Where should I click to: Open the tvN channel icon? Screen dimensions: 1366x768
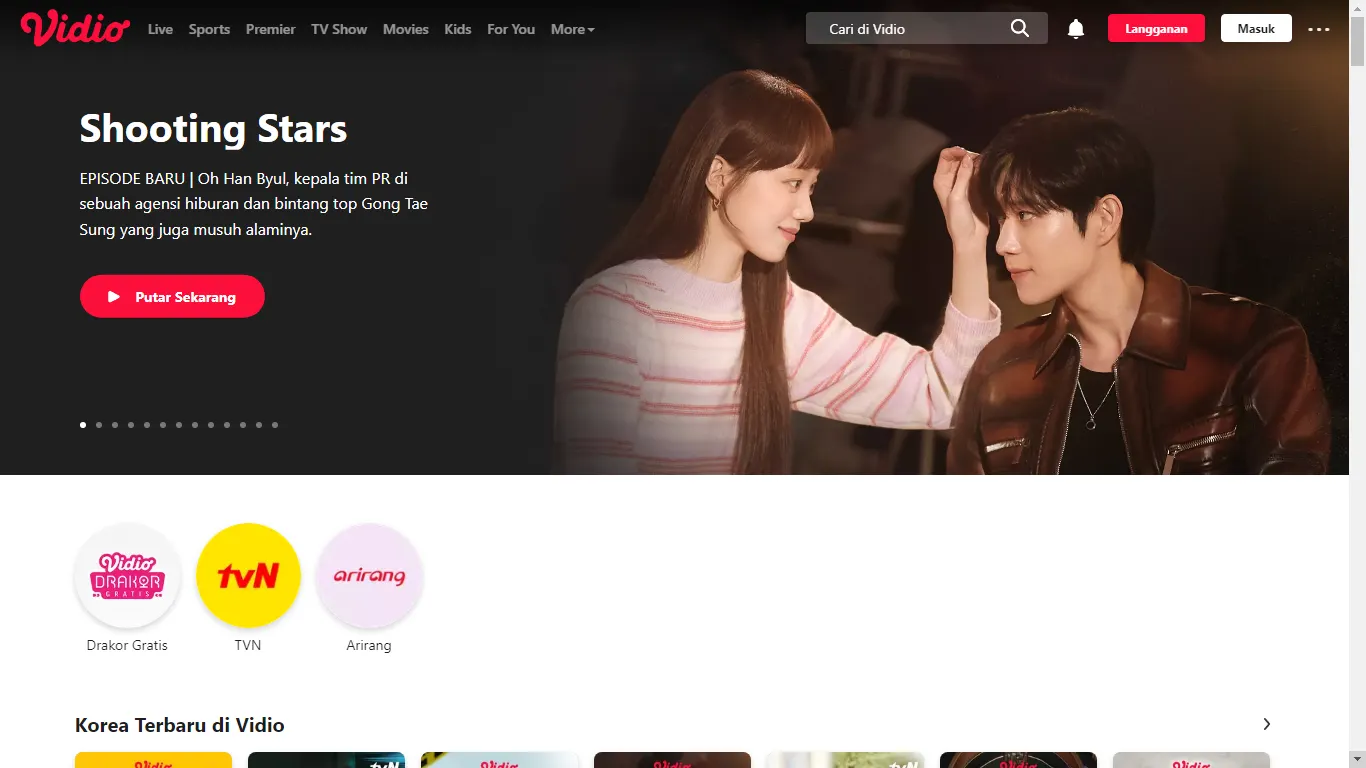tap(248, 576)
